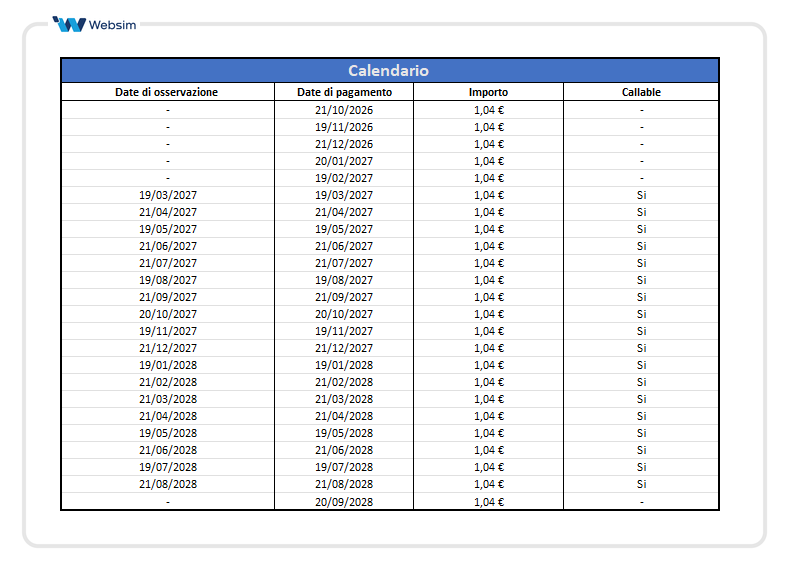This screenshot has width=789, height=570.
Task: Click payment date 21/04/2028 in second column
Action: [x=344, y=417]
